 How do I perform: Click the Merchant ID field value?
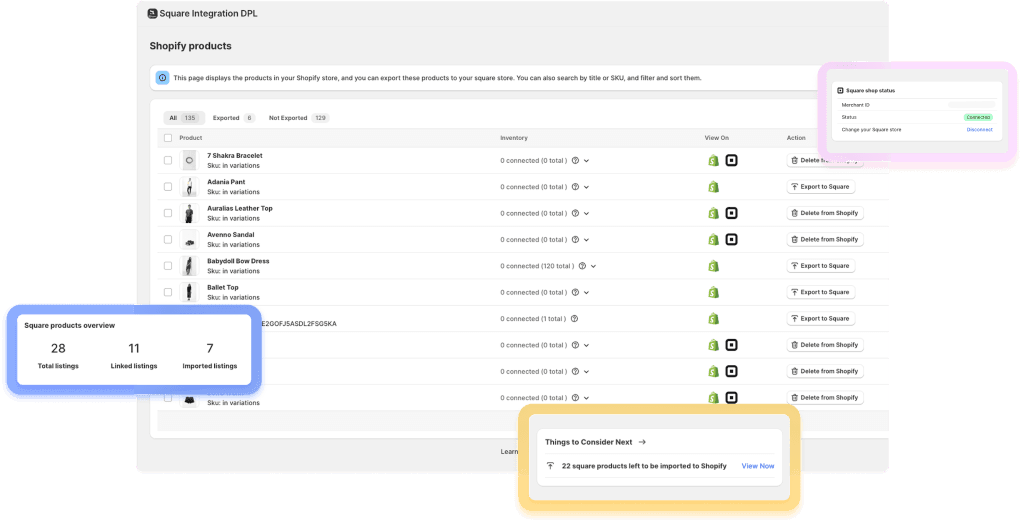(972, 105)
